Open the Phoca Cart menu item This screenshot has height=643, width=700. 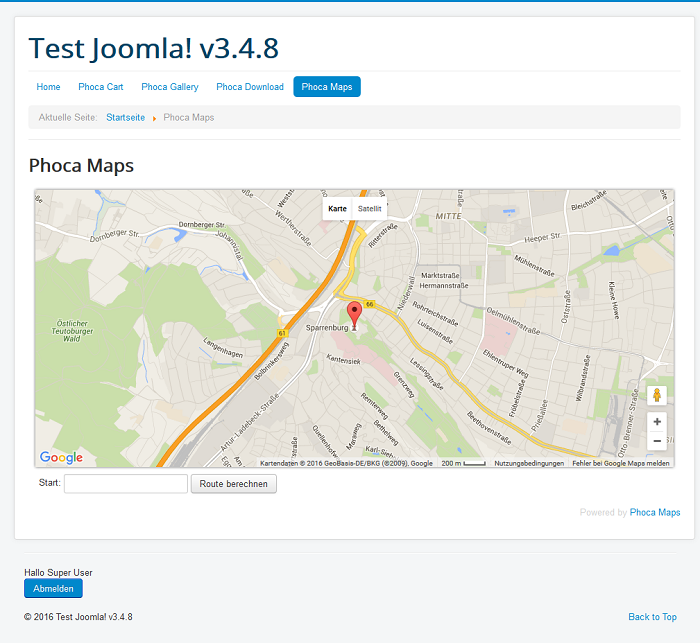click(x=101, y=87)
